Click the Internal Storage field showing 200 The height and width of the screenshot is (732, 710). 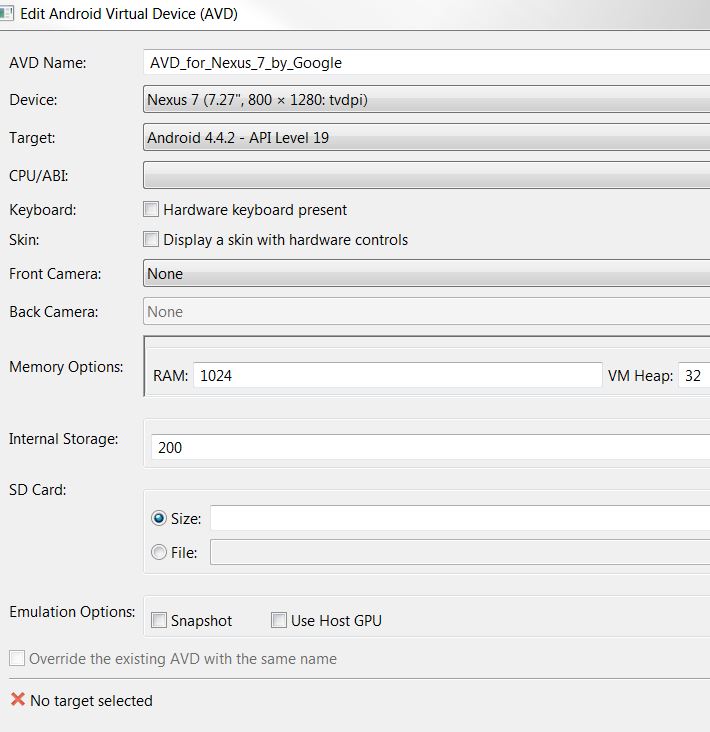click(430, 447)
